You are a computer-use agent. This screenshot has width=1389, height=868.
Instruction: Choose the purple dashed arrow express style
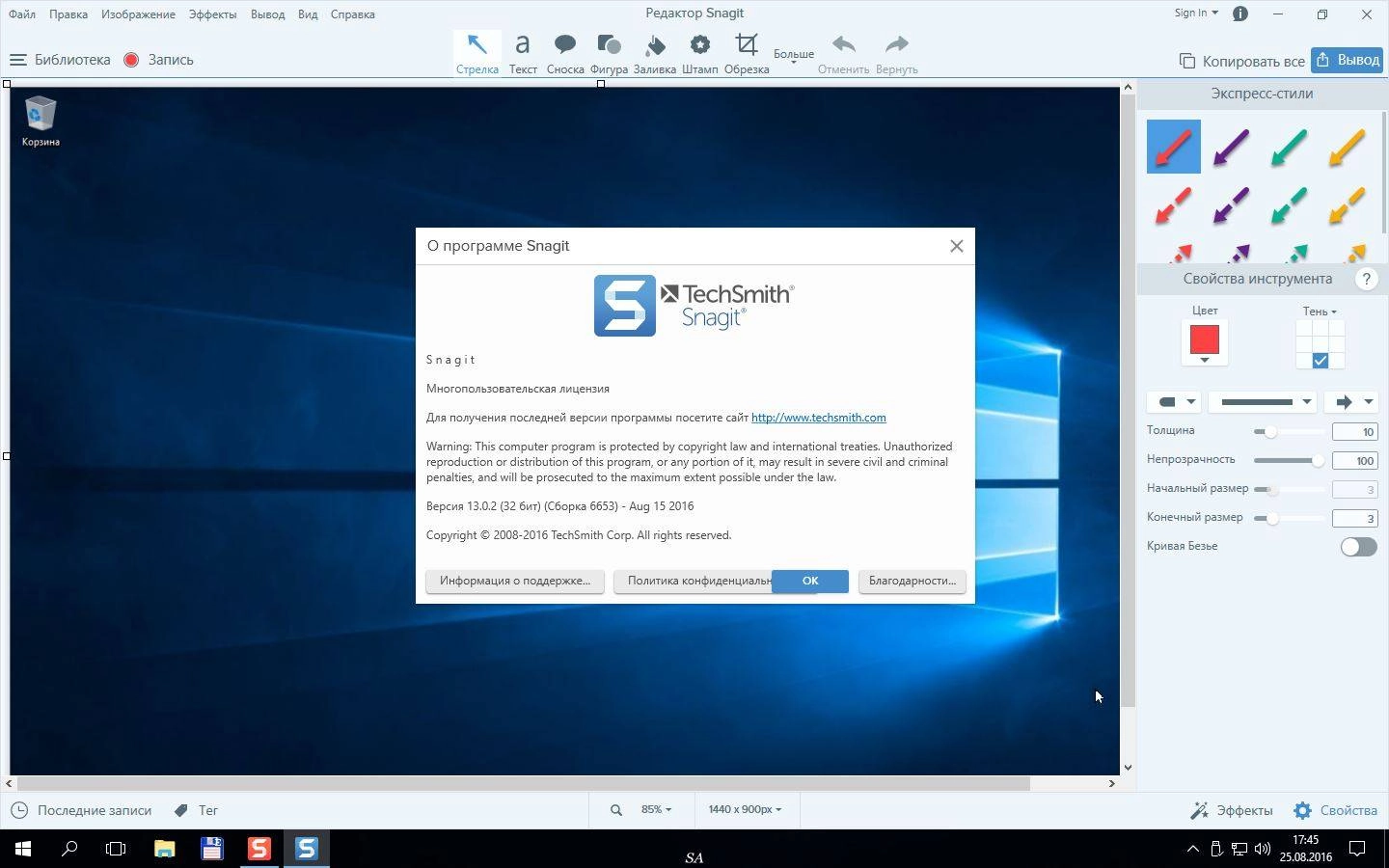pos(1232,204)
